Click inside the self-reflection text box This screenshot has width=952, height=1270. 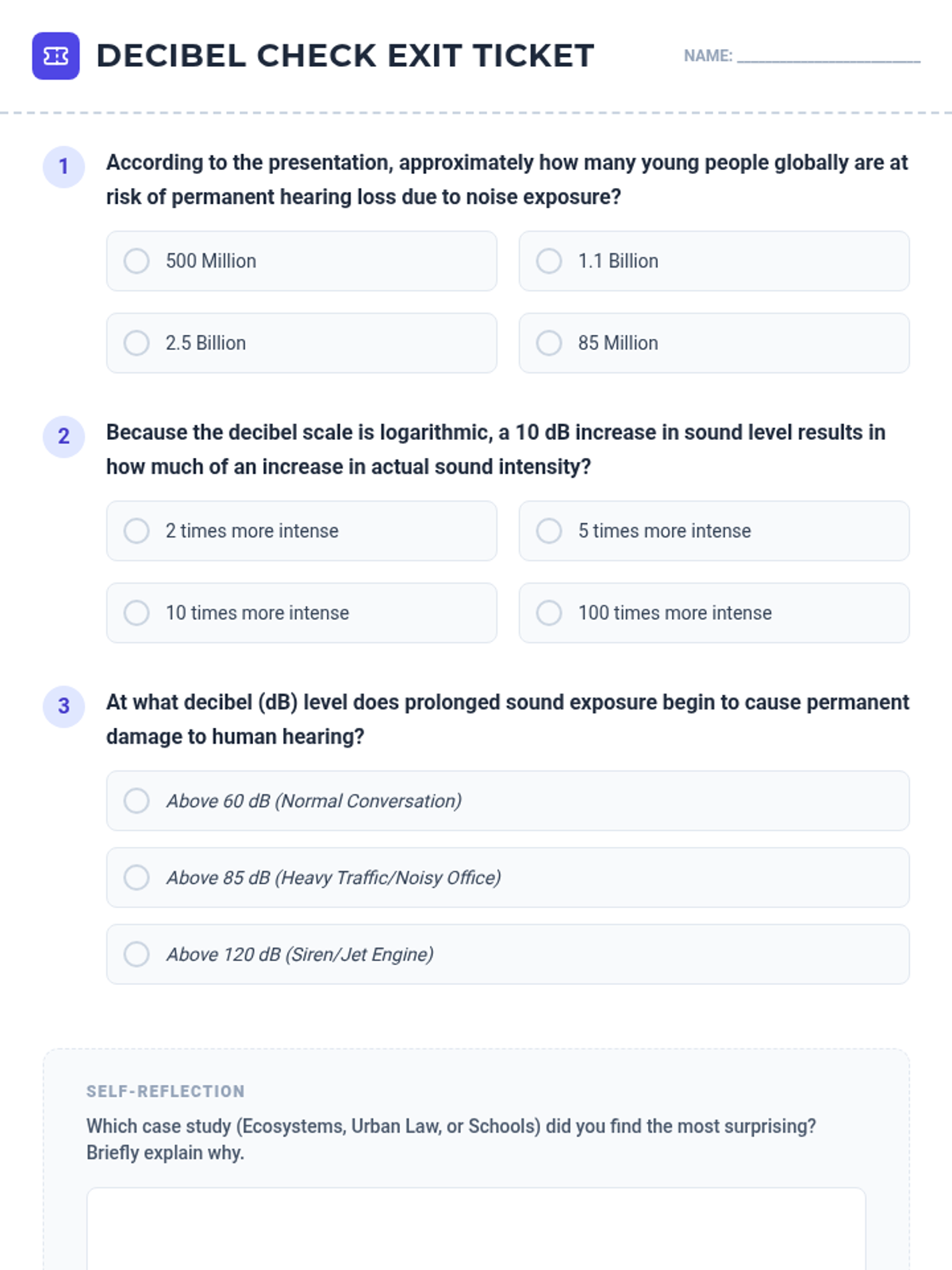pos(476,1229)
